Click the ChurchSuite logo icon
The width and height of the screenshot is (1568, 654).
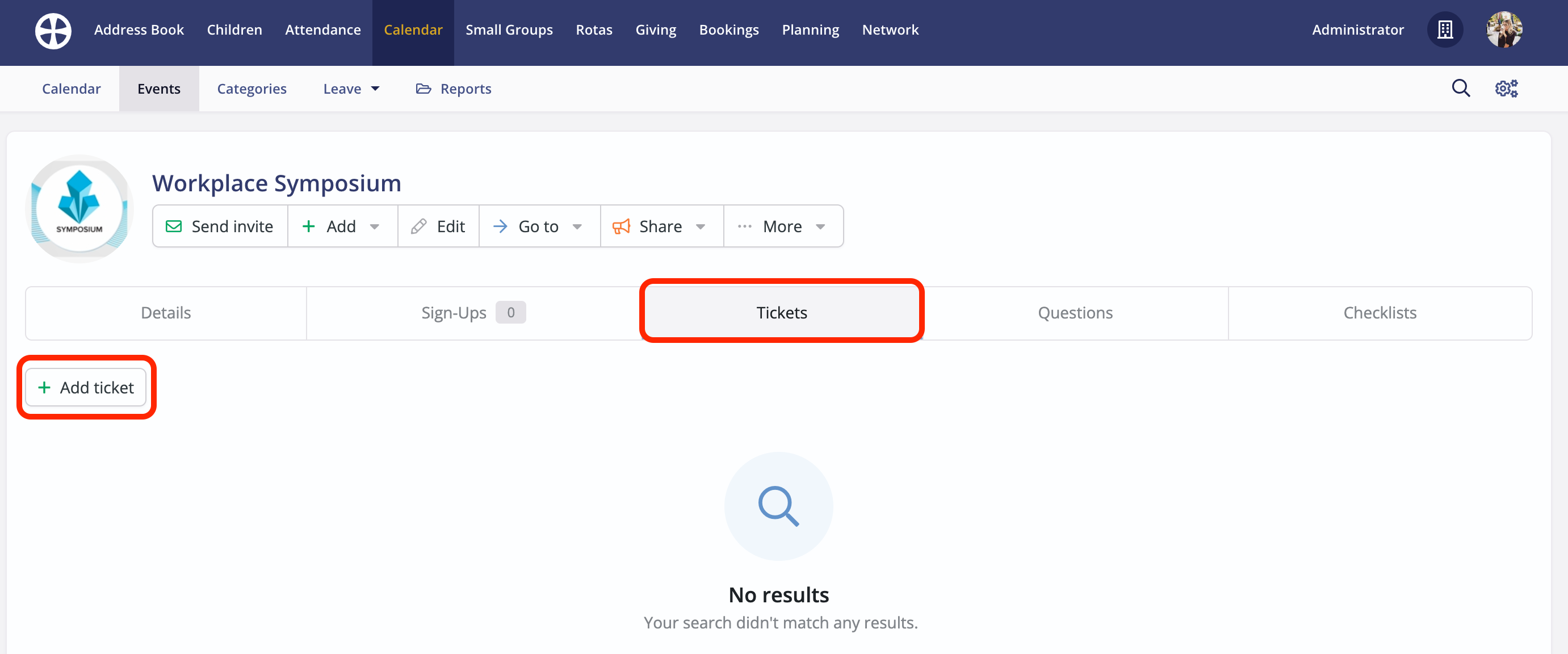tap(53, 31)
